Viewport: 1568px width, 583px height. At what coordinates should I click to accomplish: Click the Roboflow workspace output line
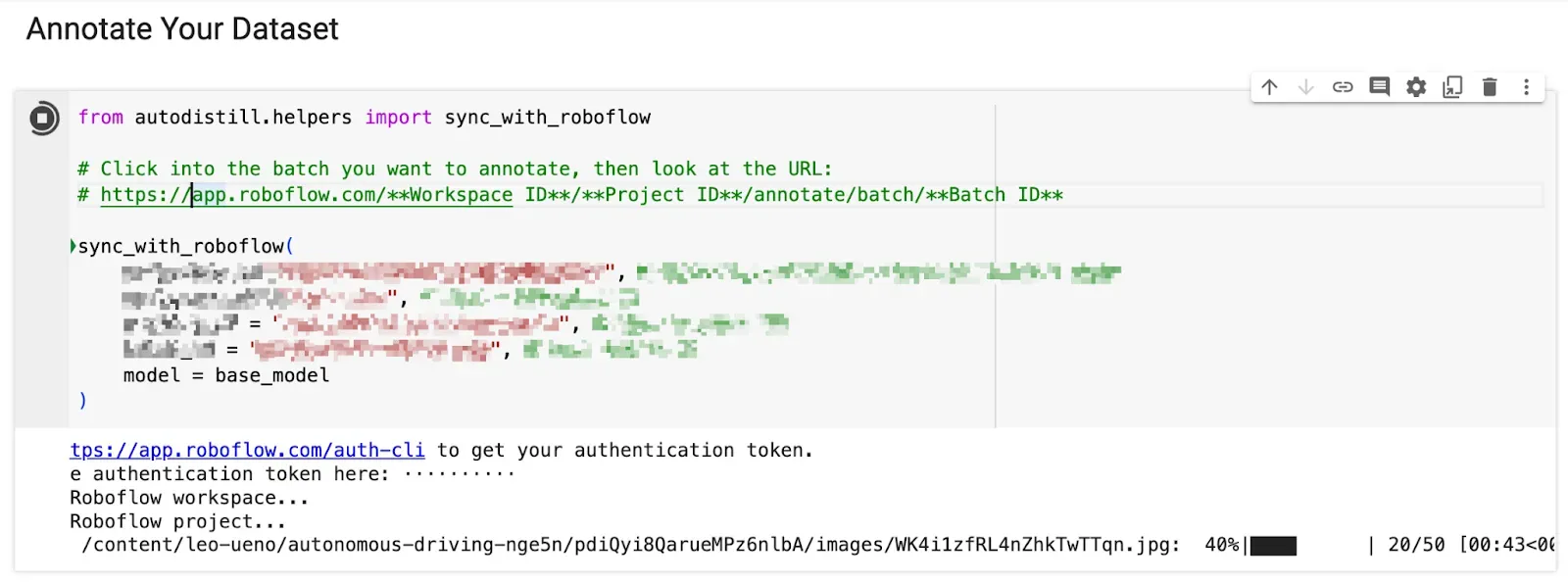(x=186, y=497)
